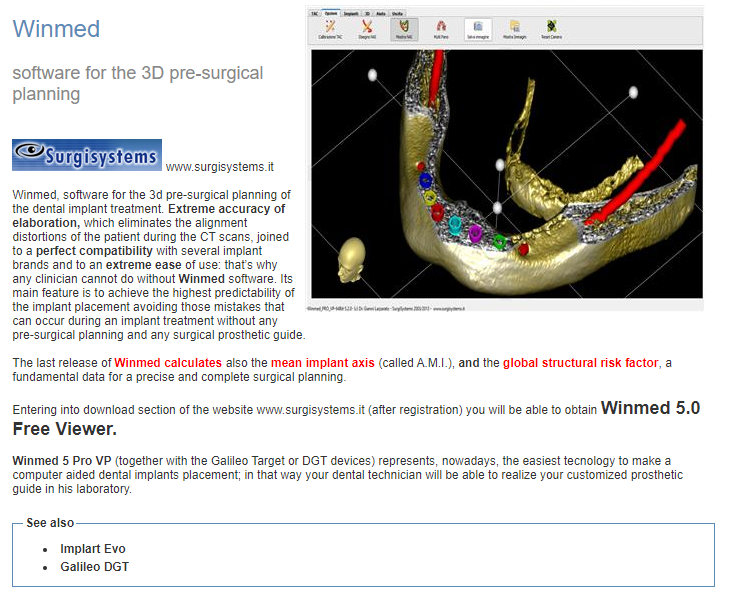729x599 pixels.
Task: Click the Winmed page heading
Action: [56, 29]
